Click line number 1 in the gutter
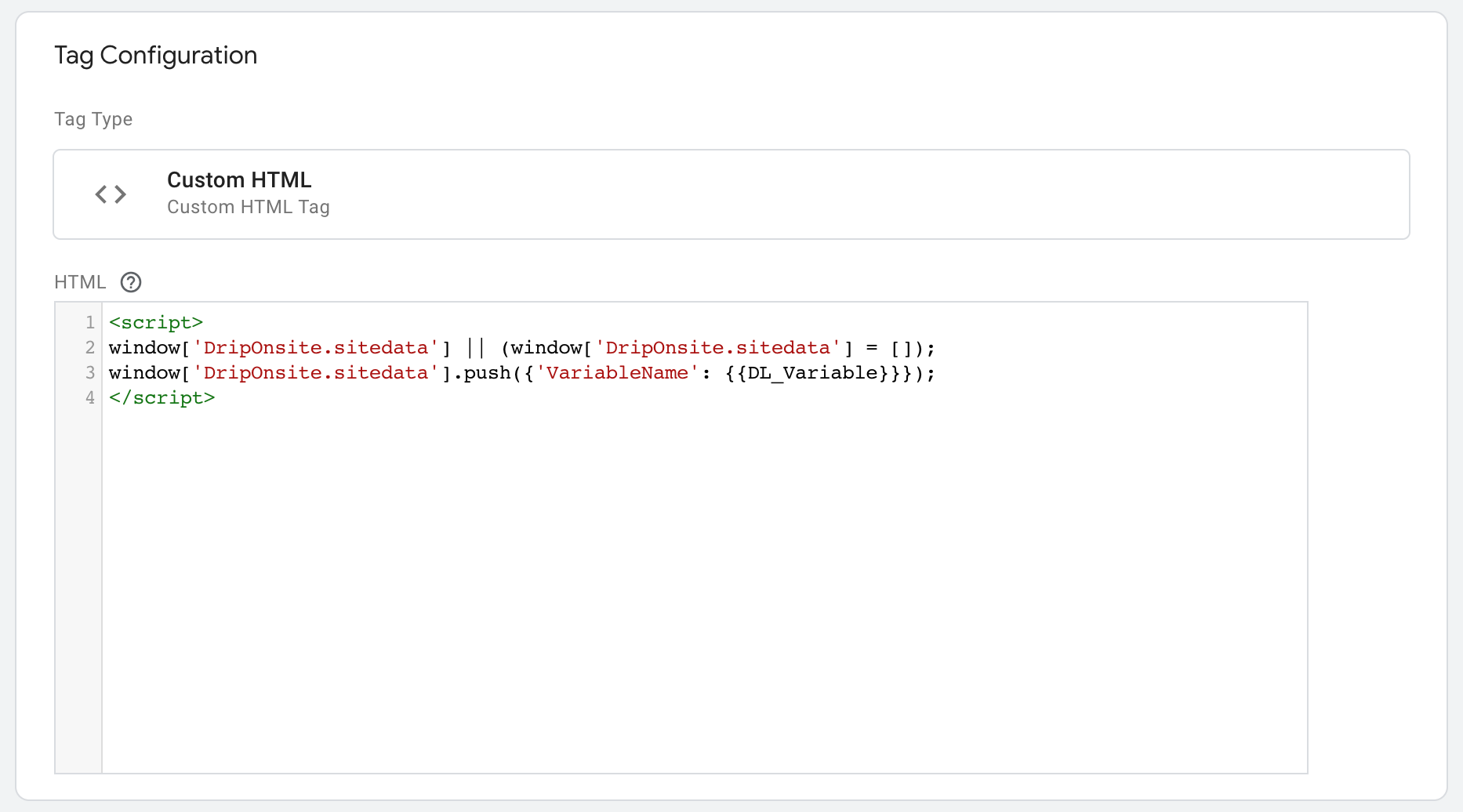This screenshot has height=812, width=1463. click(90, 322)
